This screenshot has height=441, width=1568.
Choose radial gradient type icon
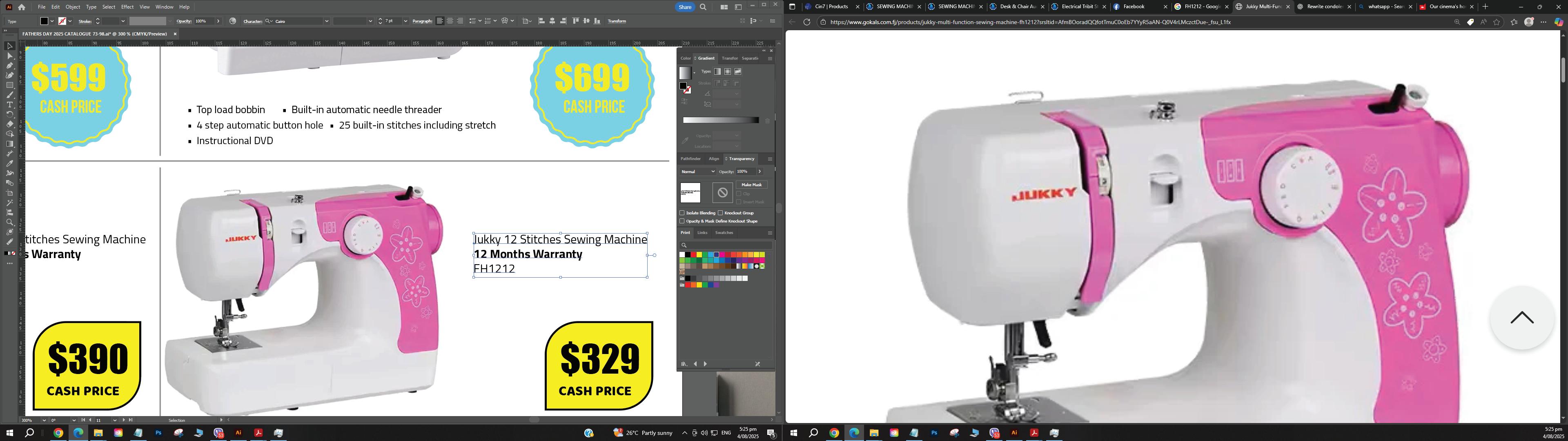[727, 71]
